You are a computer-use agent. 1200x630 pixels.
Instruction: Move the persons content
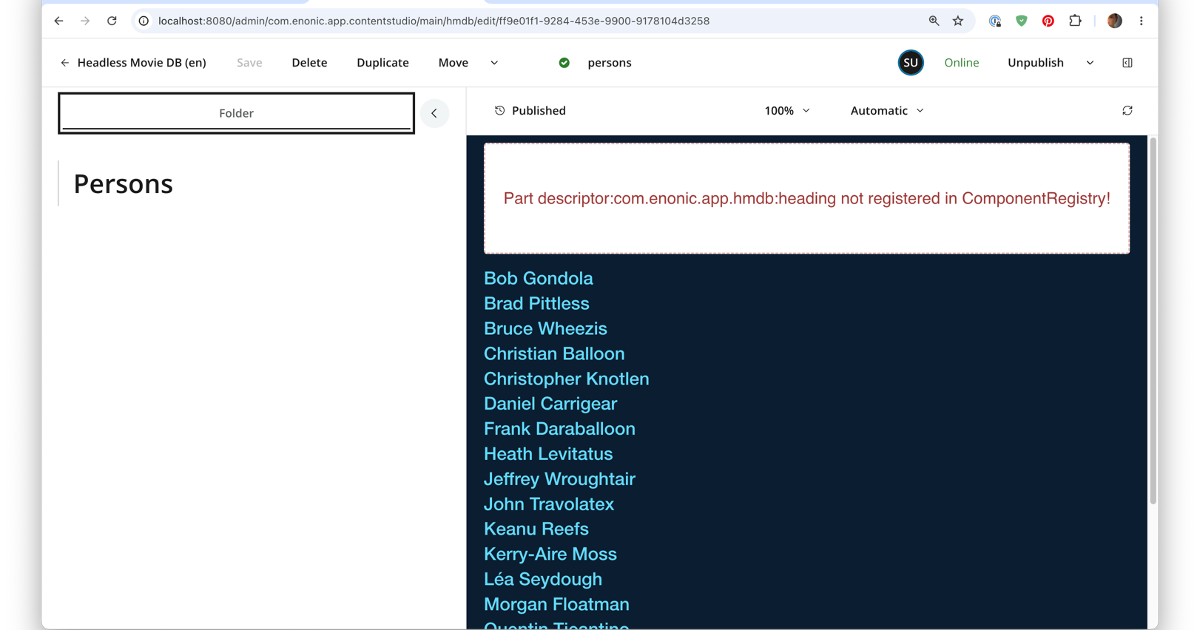coord(453,62)
